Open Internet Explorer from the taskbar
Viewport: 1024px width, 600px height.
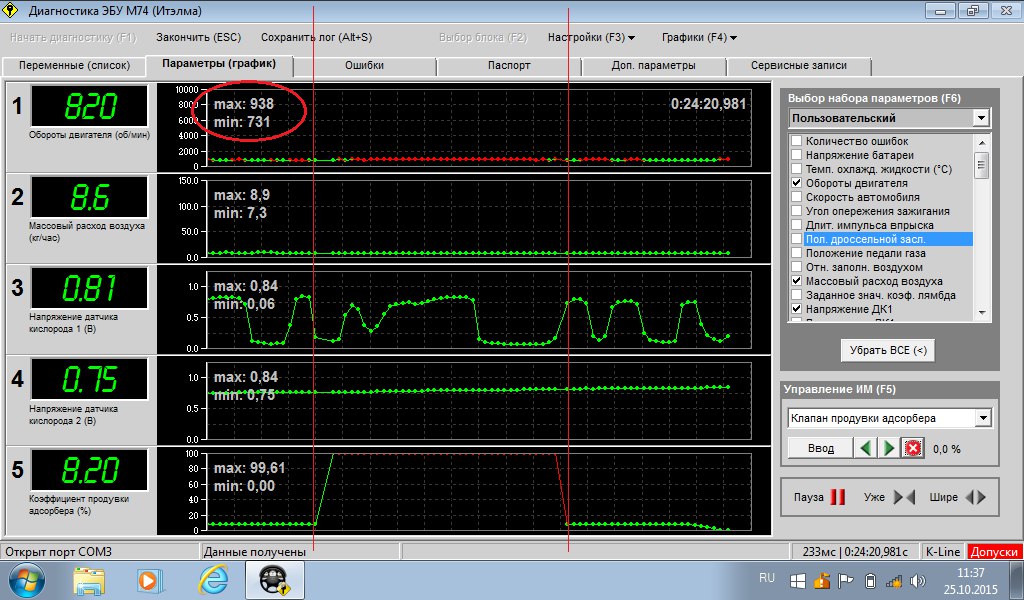pyautogui.click(x=213, y=580)
